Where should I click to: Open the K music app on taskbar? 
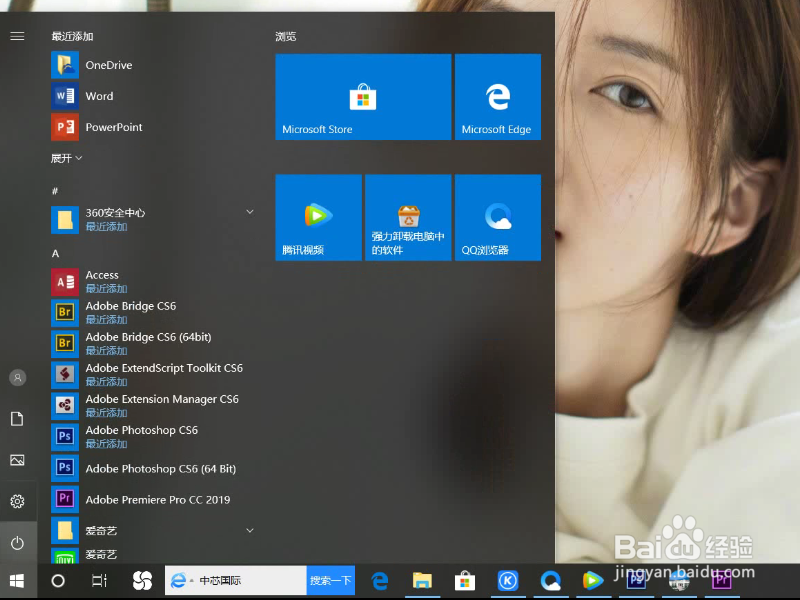pyautogui.click(x=508, y=581)
